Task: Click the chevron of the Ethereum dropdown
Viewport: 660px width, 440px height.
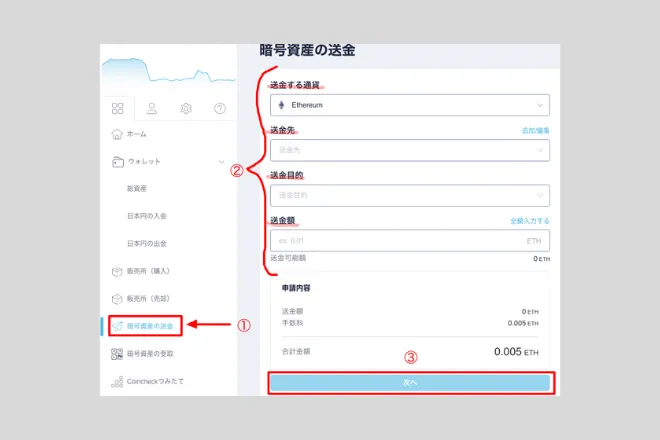Action: pyautogui.click(x=540, y=105)
